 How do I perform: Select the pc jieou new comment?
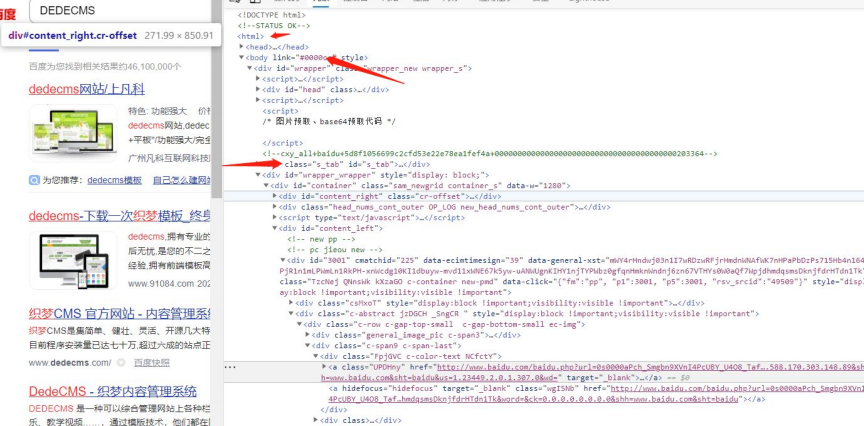pyautogui.click(x=334, y=250)
